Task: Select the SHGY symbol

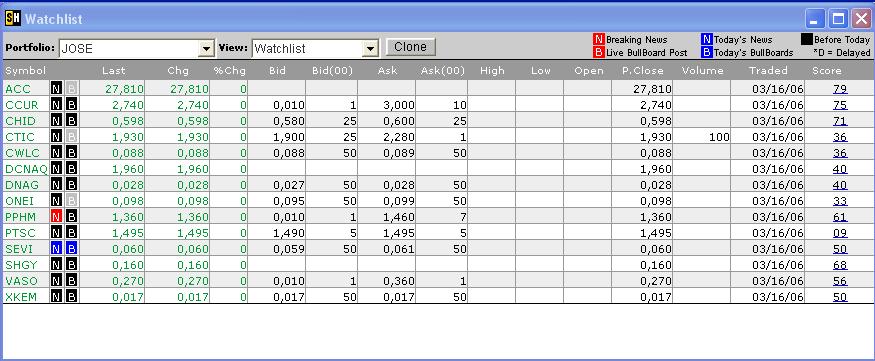Action: pyautogui.click(x=21, y=265)
